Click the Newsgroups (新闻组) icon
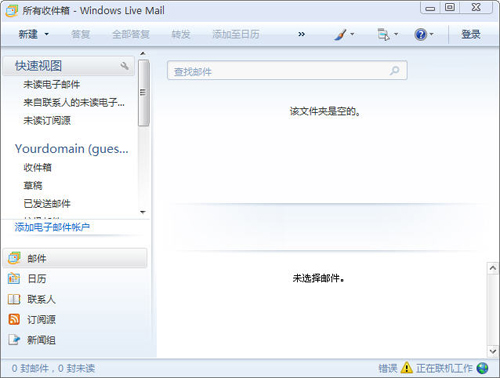This screenshot has height=378, width=500. click(x=14, y=340)
